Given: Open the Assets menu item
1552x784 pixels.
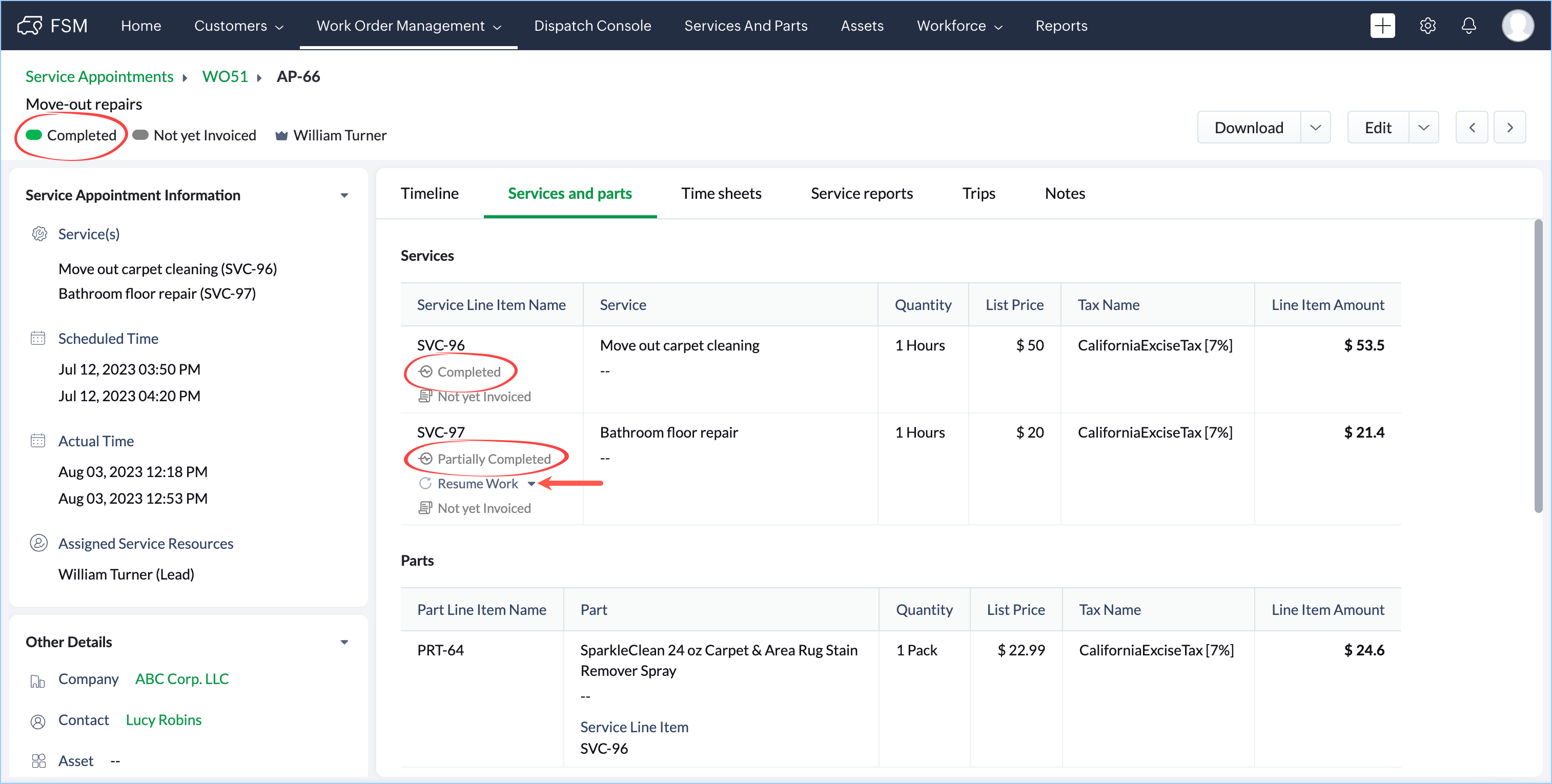Looking at the screenshot, I should tap(862, 25).
